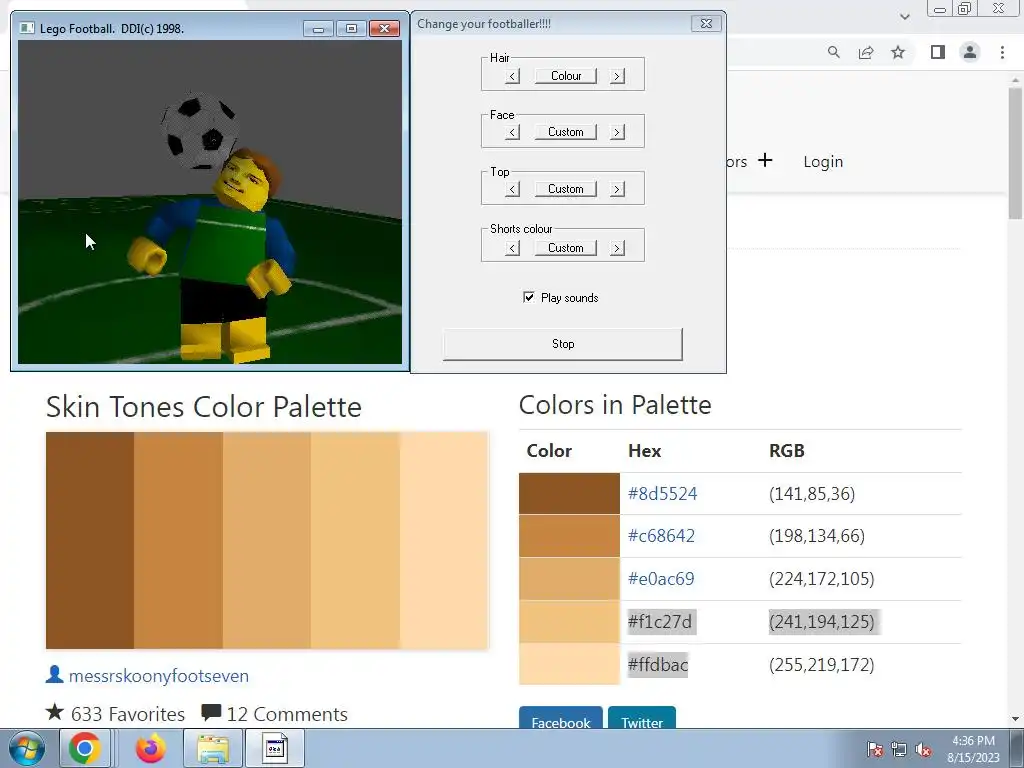
Task: Select previous Top option arrow
Action: tap(513, 189)
